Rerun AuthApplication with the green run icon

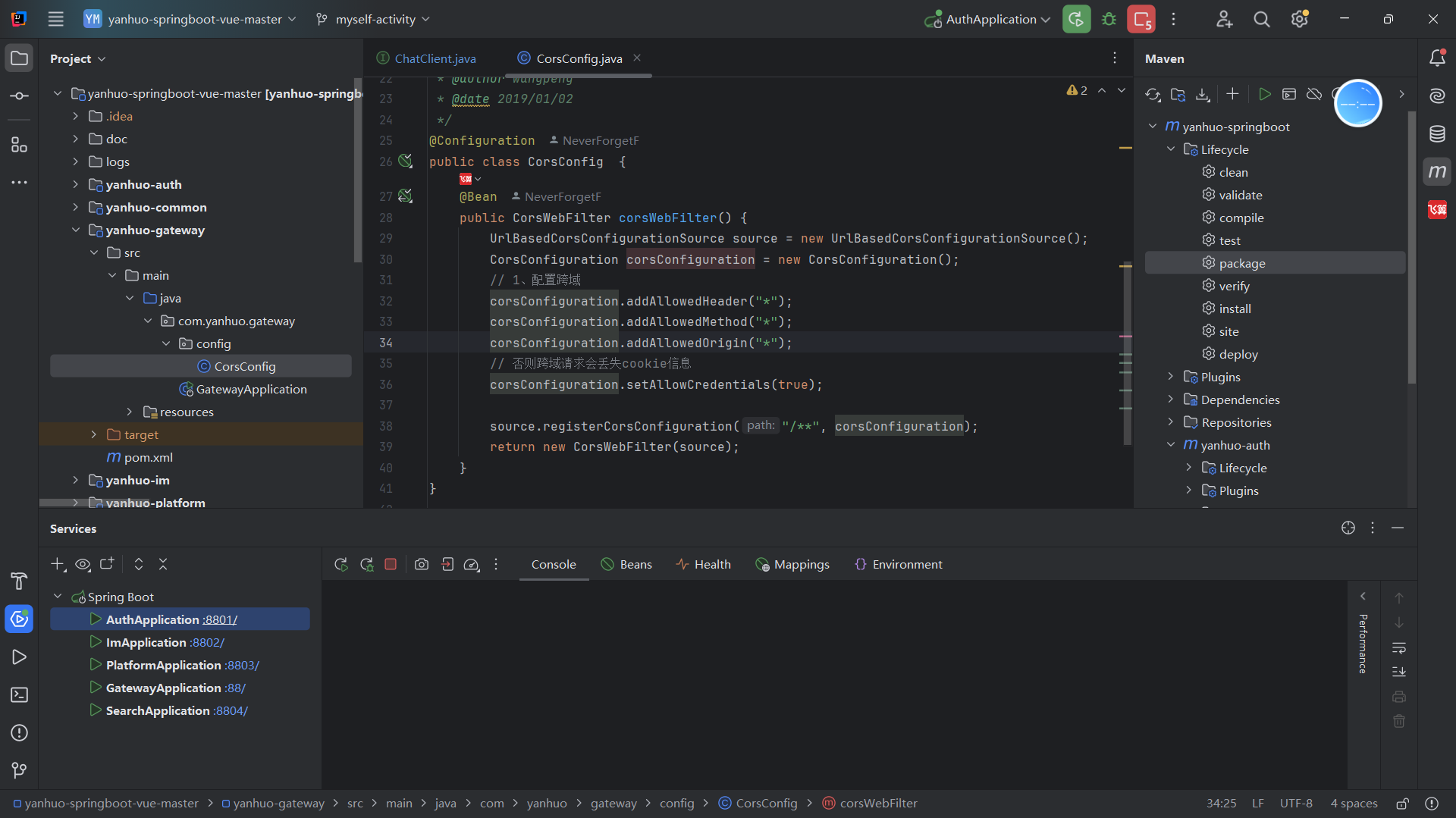[1076, 19]
